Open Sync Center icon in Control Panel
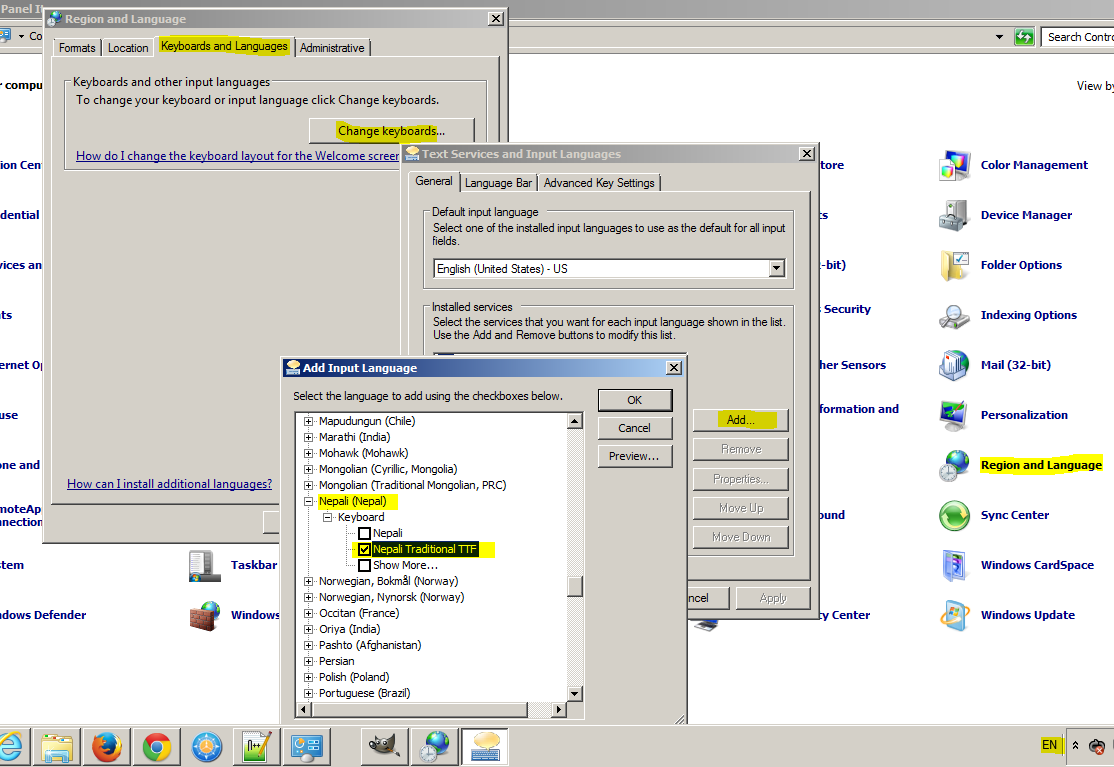 pyautogui.click(x=954, y=516)
